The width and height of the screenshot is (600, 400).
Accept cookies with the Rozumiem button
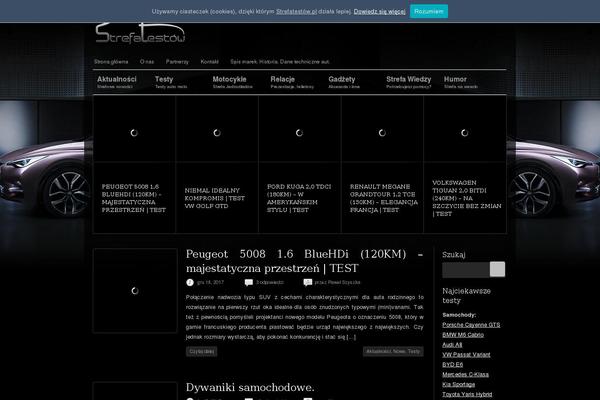tap(429, 11)
